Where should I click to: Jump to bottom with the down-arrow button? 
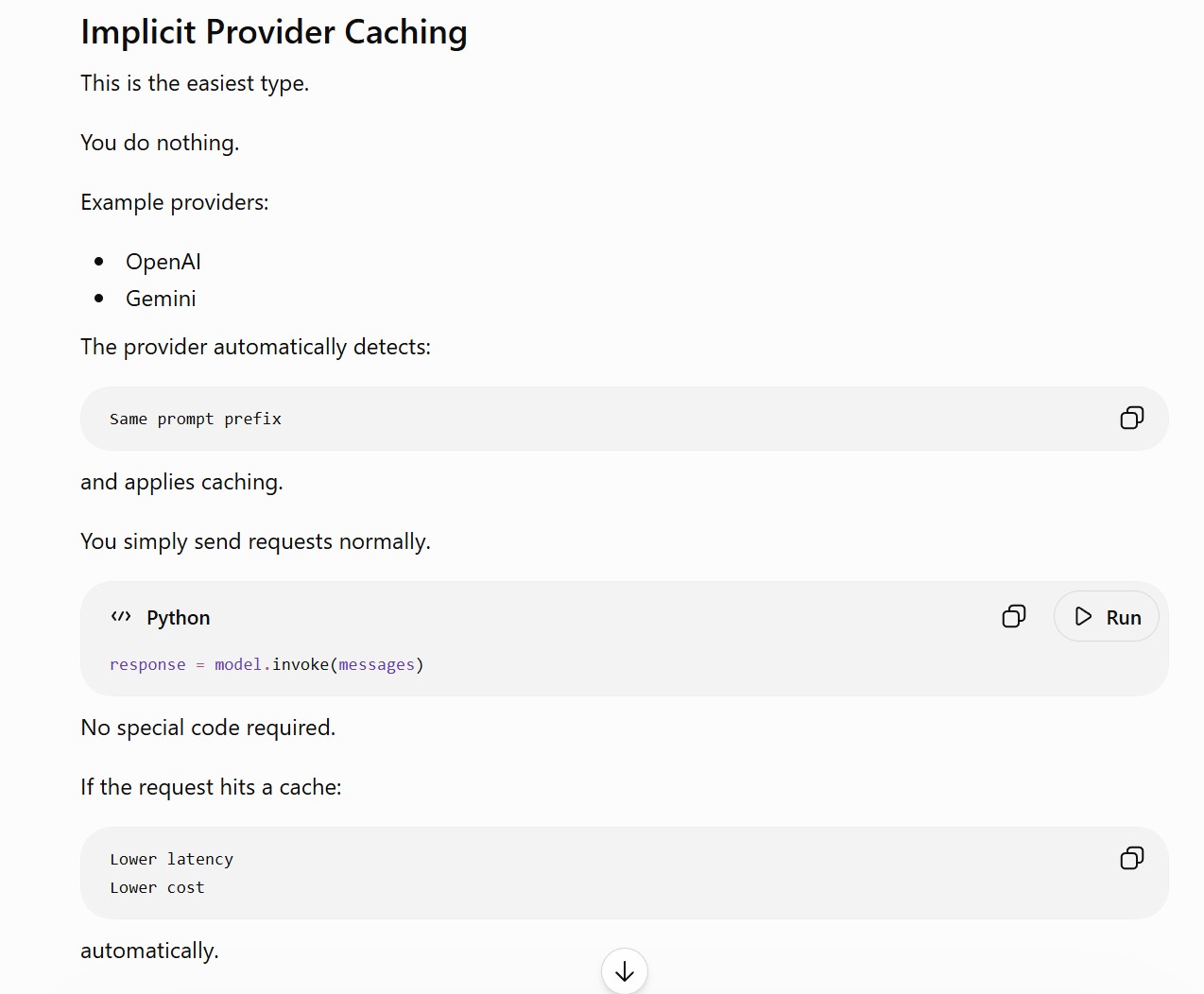click(x=625, y=970)
